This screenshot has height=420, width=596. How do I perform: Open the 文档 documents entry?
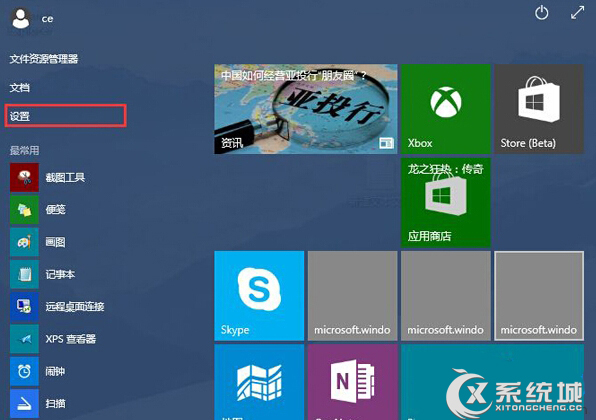coord(19,88)
